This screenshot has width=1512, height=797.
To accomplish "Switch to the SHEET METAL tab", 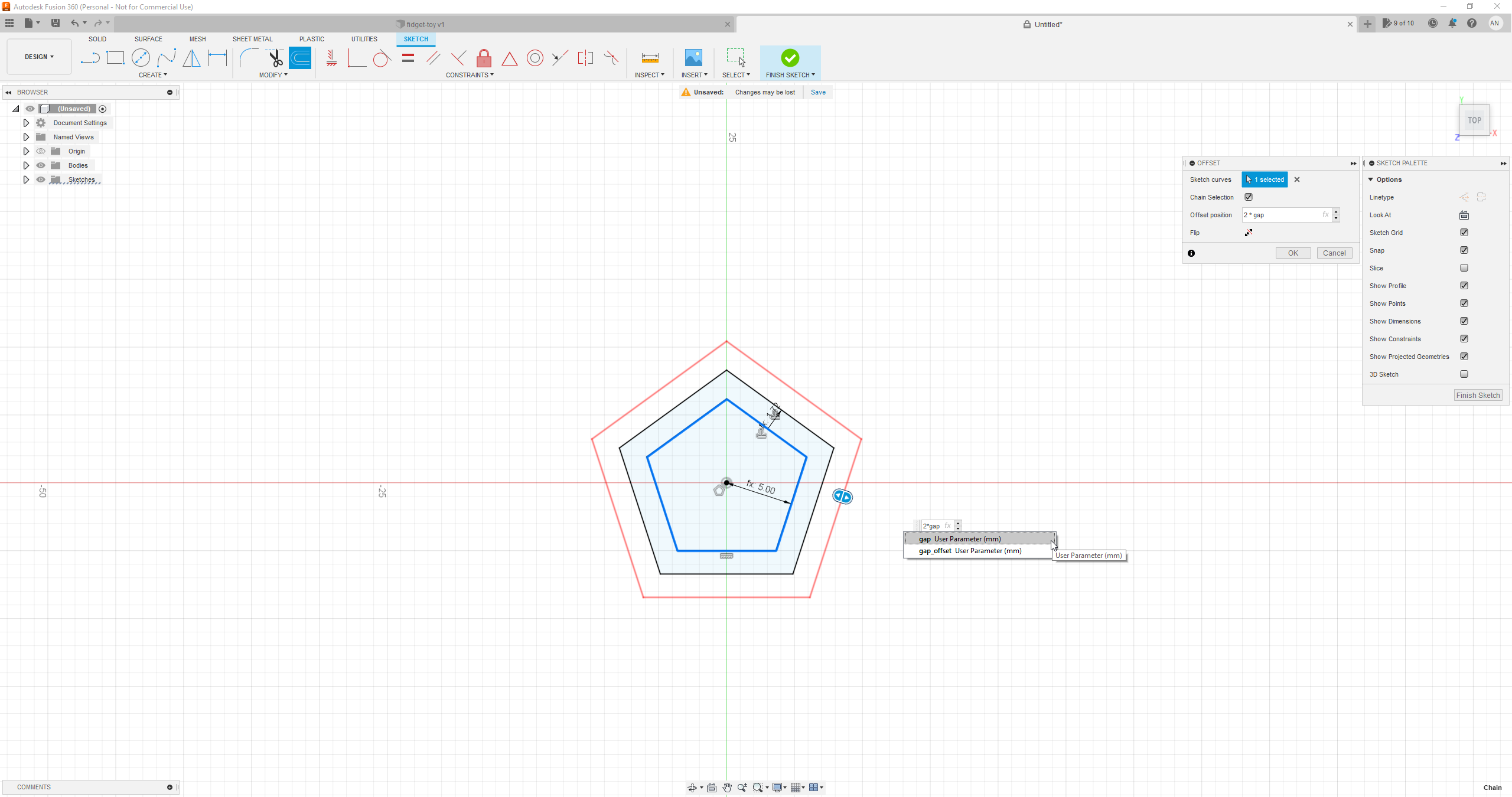I will click(252, 39).
